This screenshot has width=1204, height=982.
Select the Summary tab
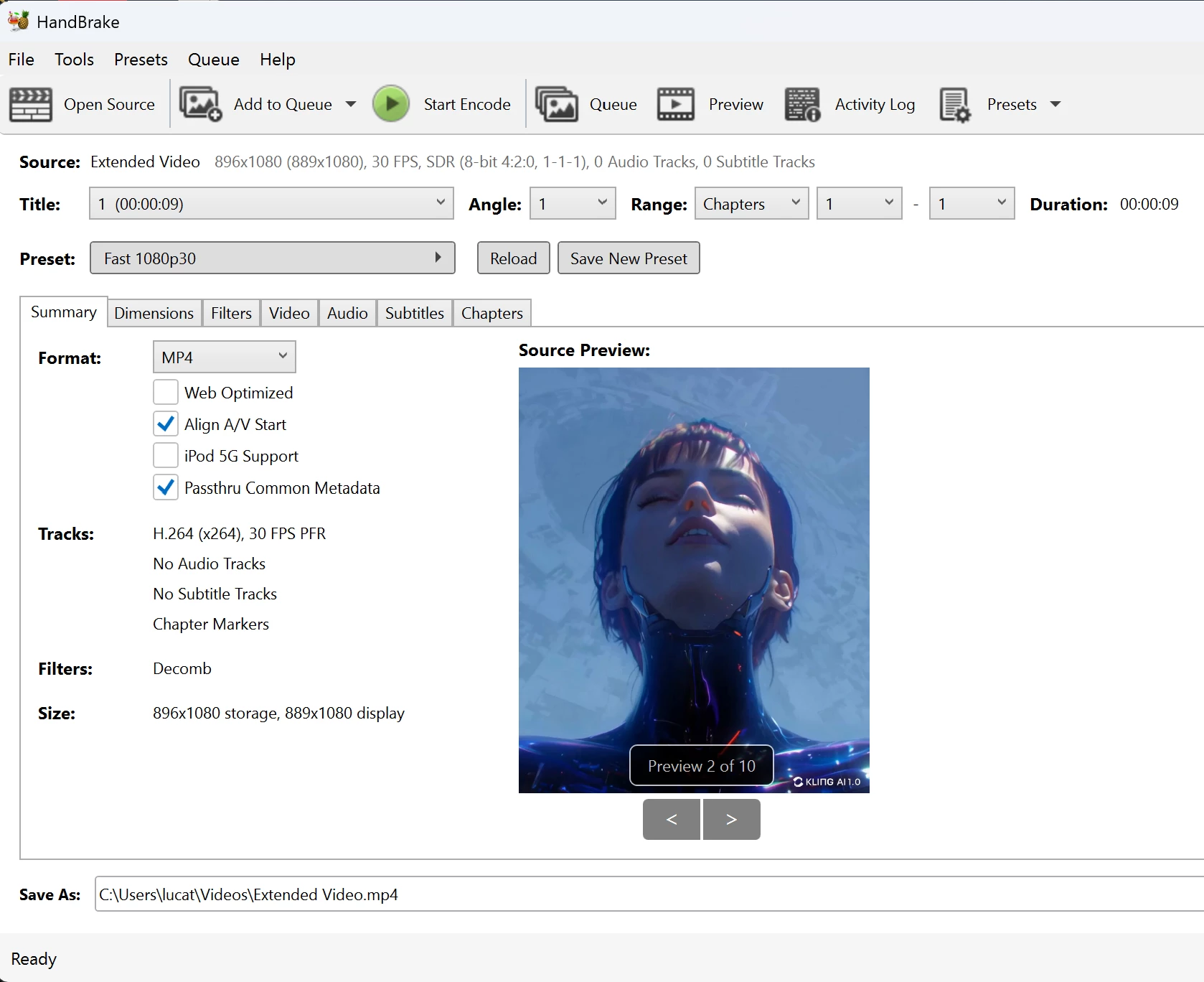[x=64, y=312]
